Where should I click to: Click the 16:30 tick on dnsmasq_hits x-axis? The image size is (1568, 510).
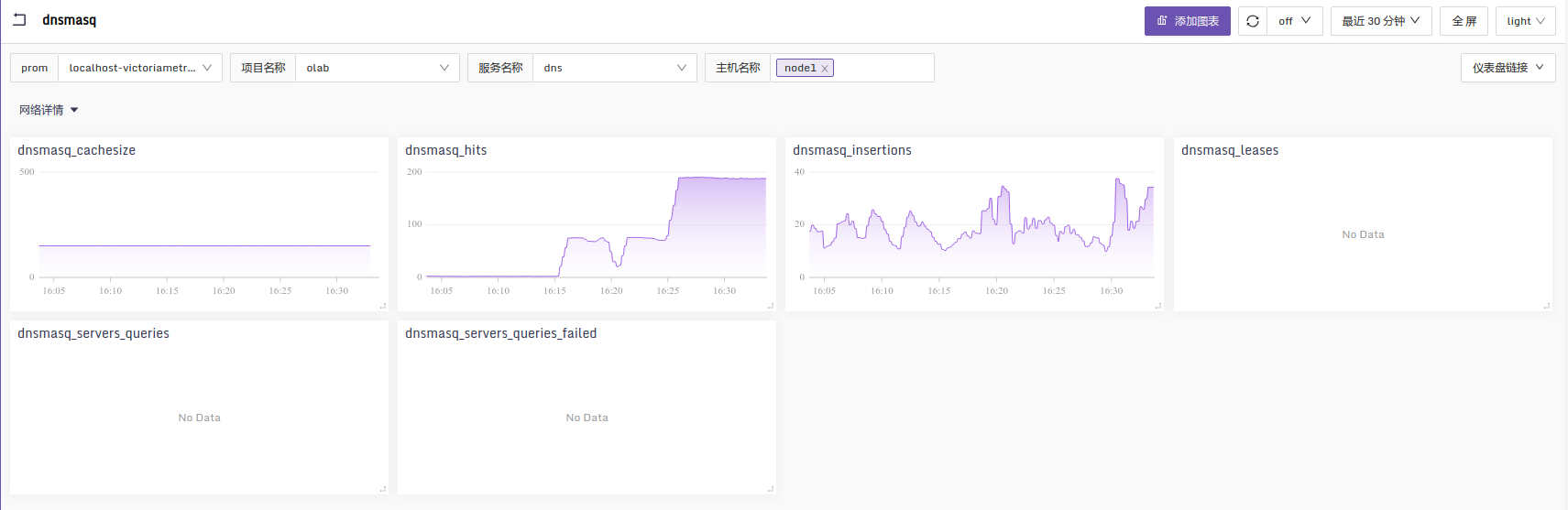tap(725, 290)
